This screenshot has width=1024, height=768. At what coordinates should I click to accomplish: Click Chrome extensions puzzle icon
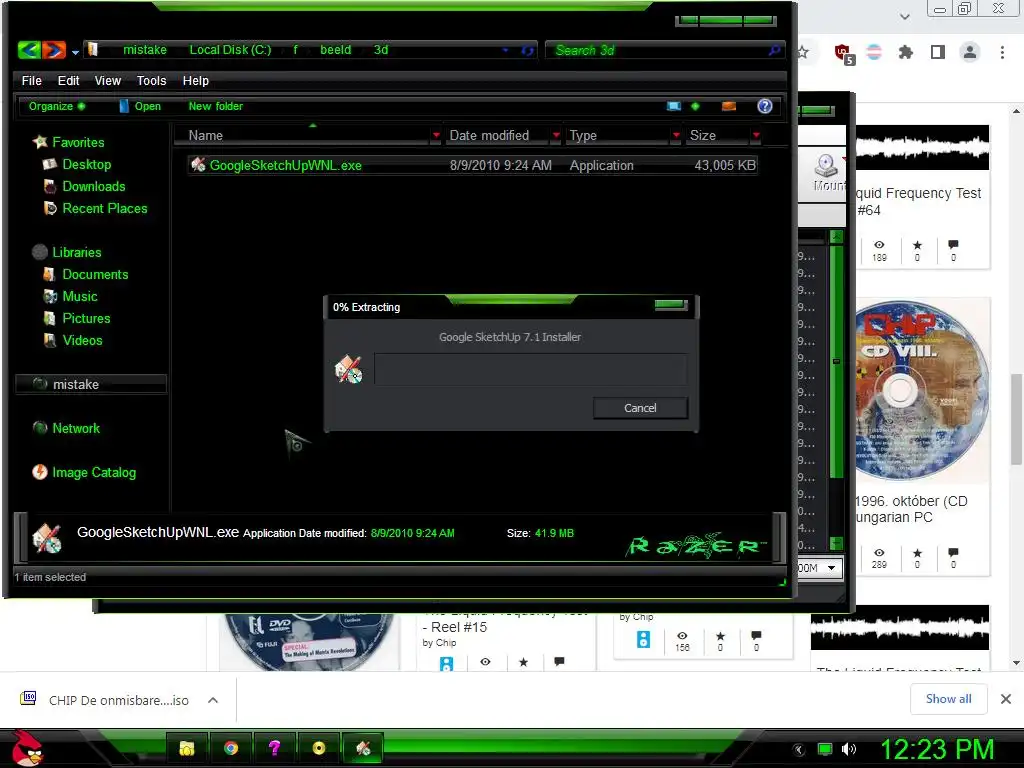point(905,52)
